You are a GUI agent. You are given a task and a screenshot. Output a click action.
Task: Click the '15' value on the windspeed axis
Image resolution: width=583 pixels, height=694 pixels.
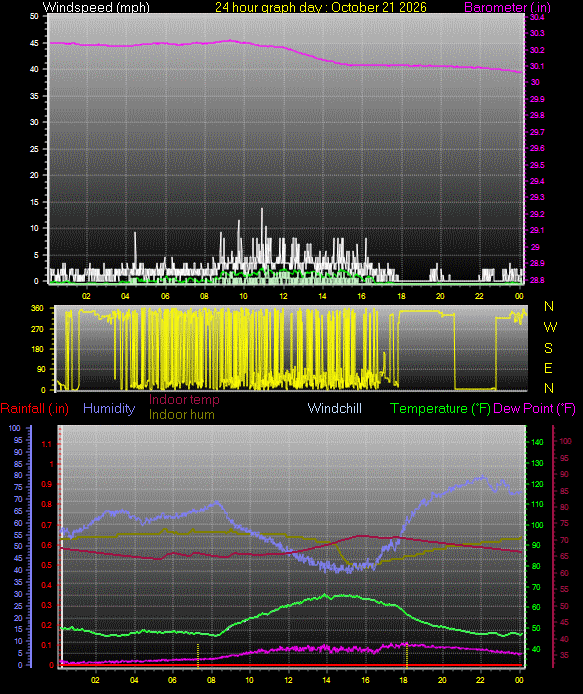coord(34,202)
